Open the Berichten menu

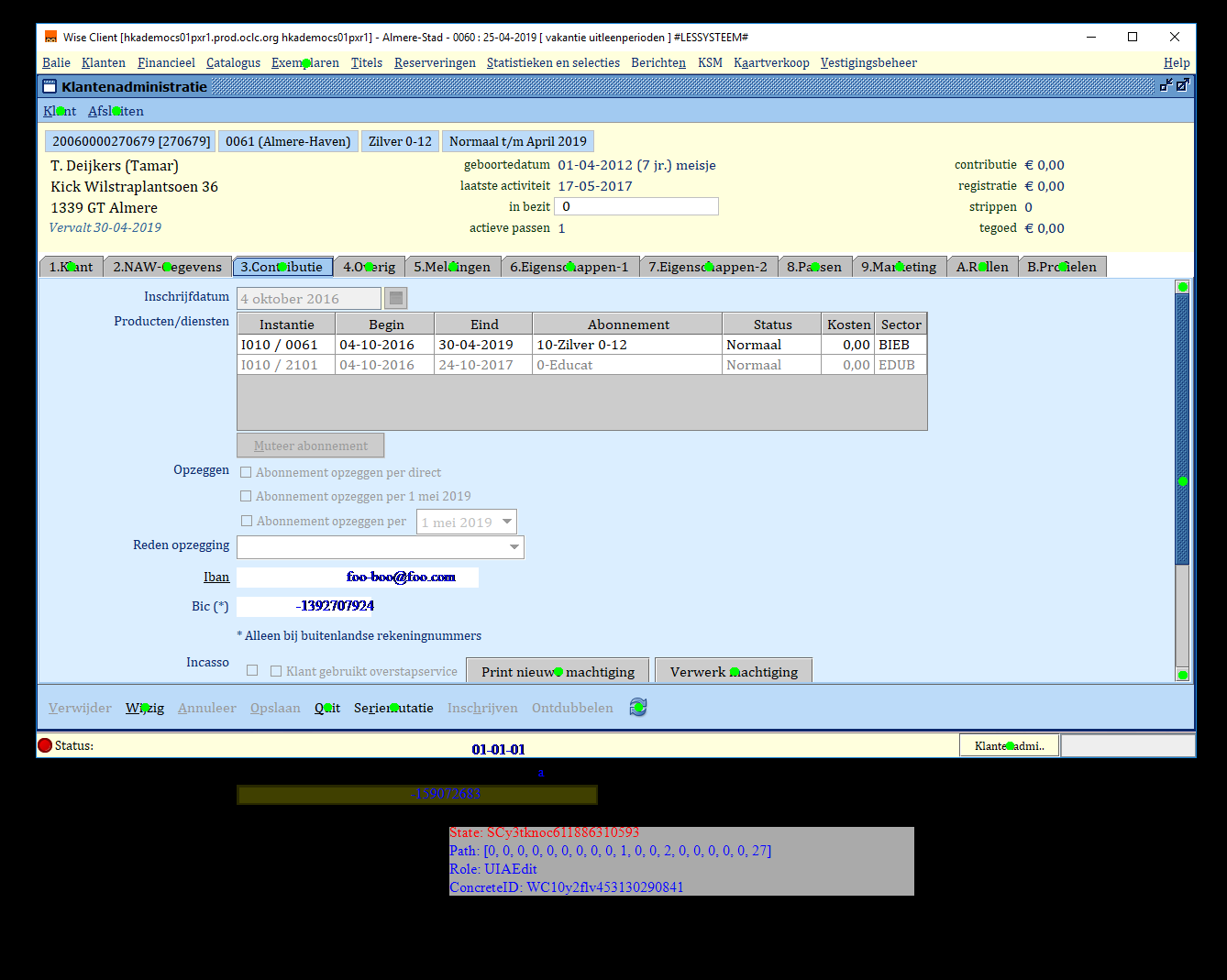(658, 62)
